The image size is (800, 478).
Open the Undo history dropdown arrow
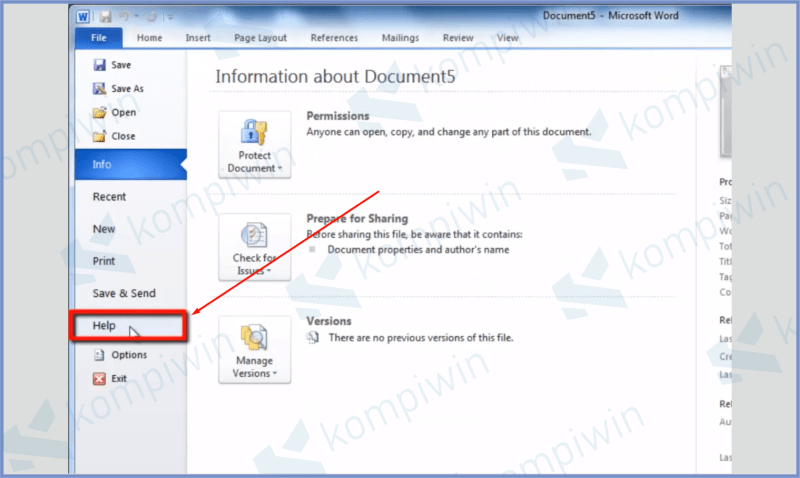point(137,17)
